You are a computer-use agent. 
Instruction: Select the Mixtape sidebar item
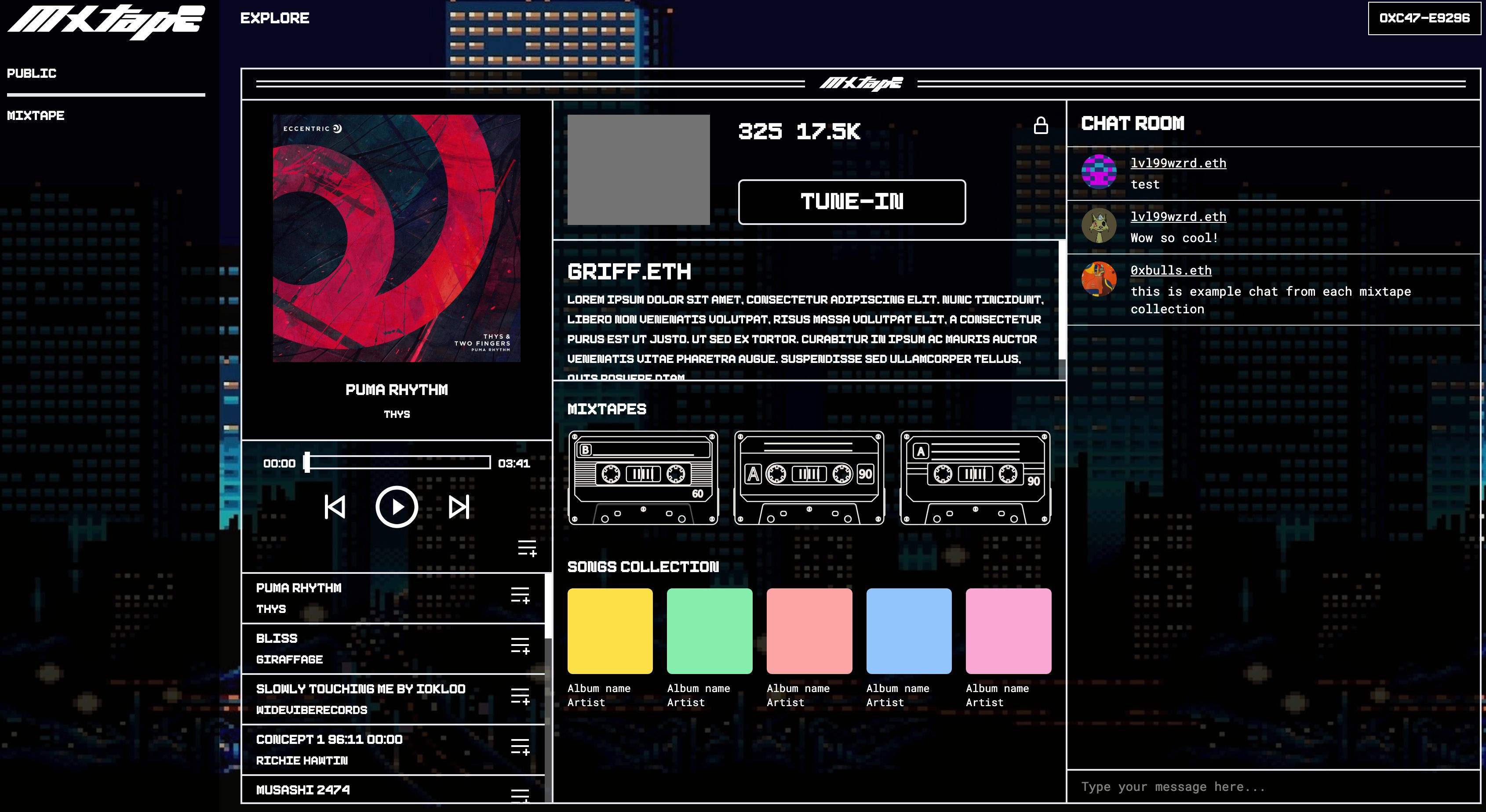click(x=36, y=115)
